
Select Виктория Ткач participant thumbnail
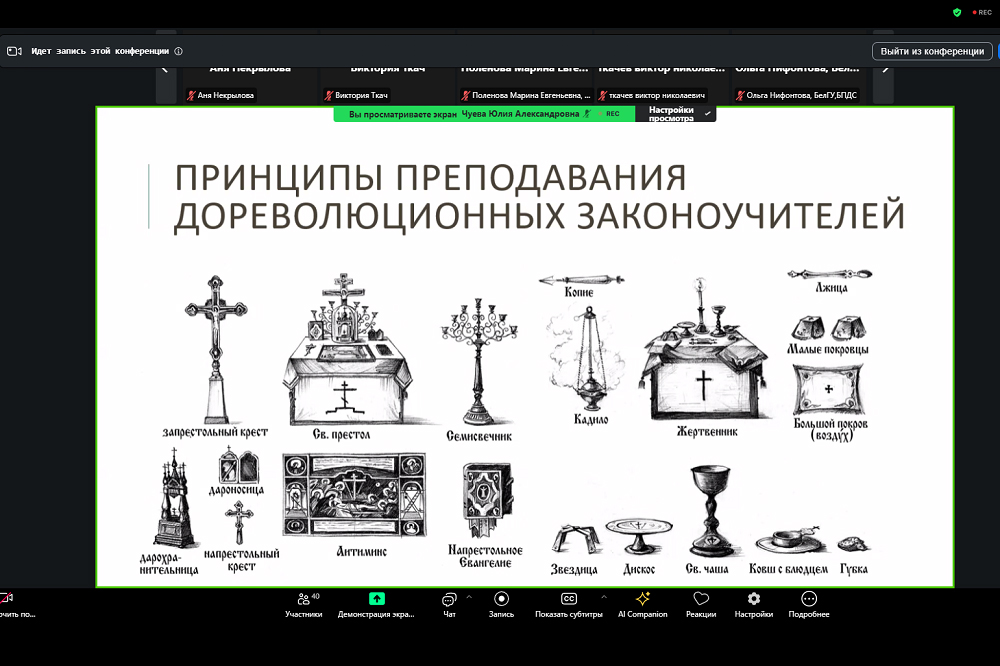tap(387, 82)
